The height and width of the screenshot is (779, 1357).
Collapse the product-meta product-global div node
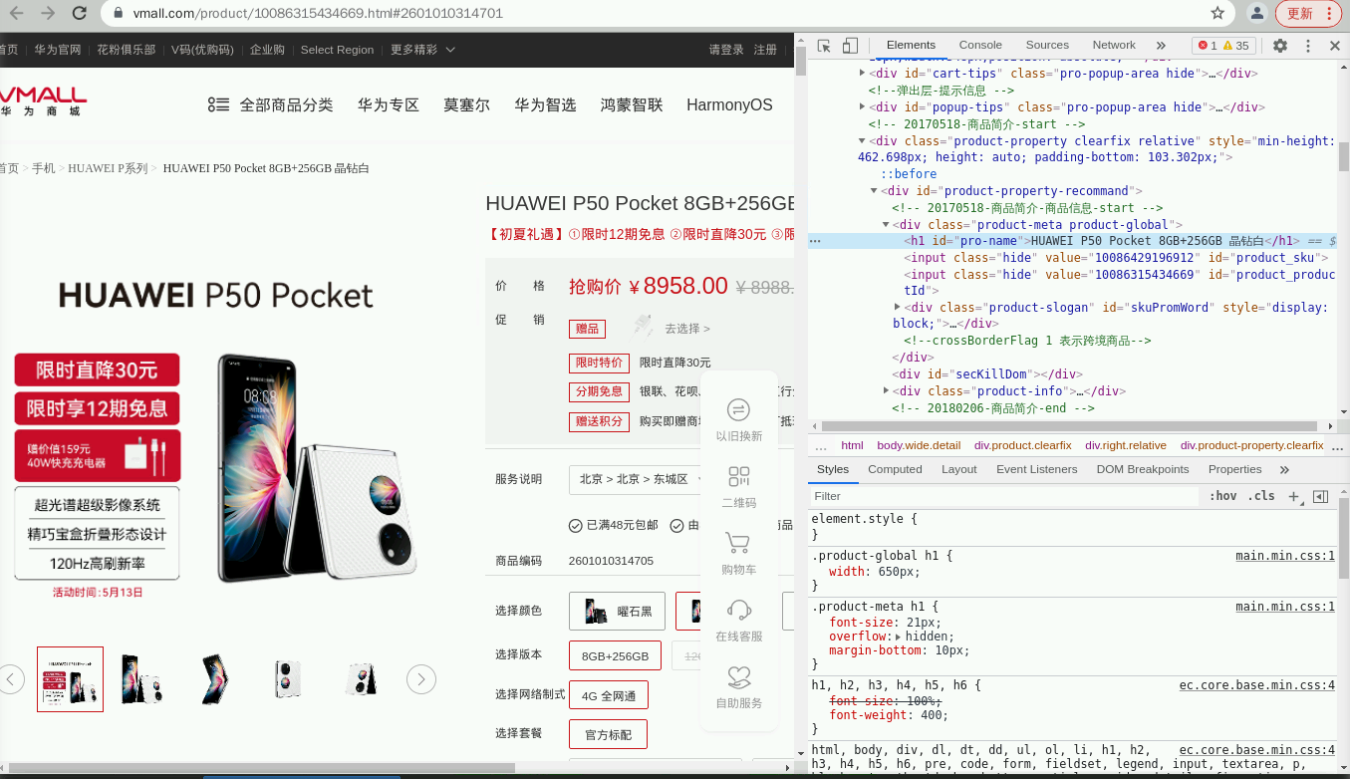coord(885,225)
